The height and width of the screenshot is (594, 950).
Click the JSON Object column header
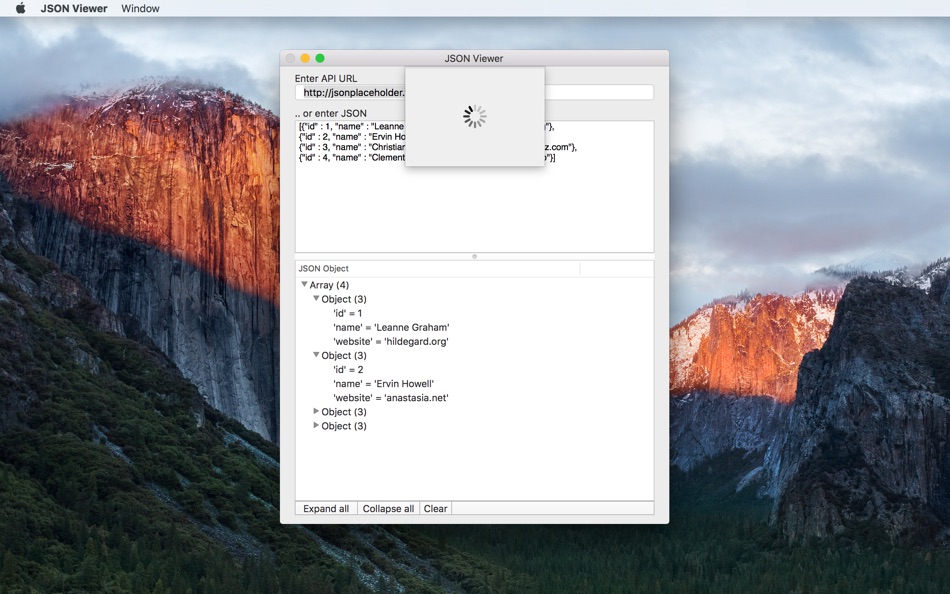point(437,269)
